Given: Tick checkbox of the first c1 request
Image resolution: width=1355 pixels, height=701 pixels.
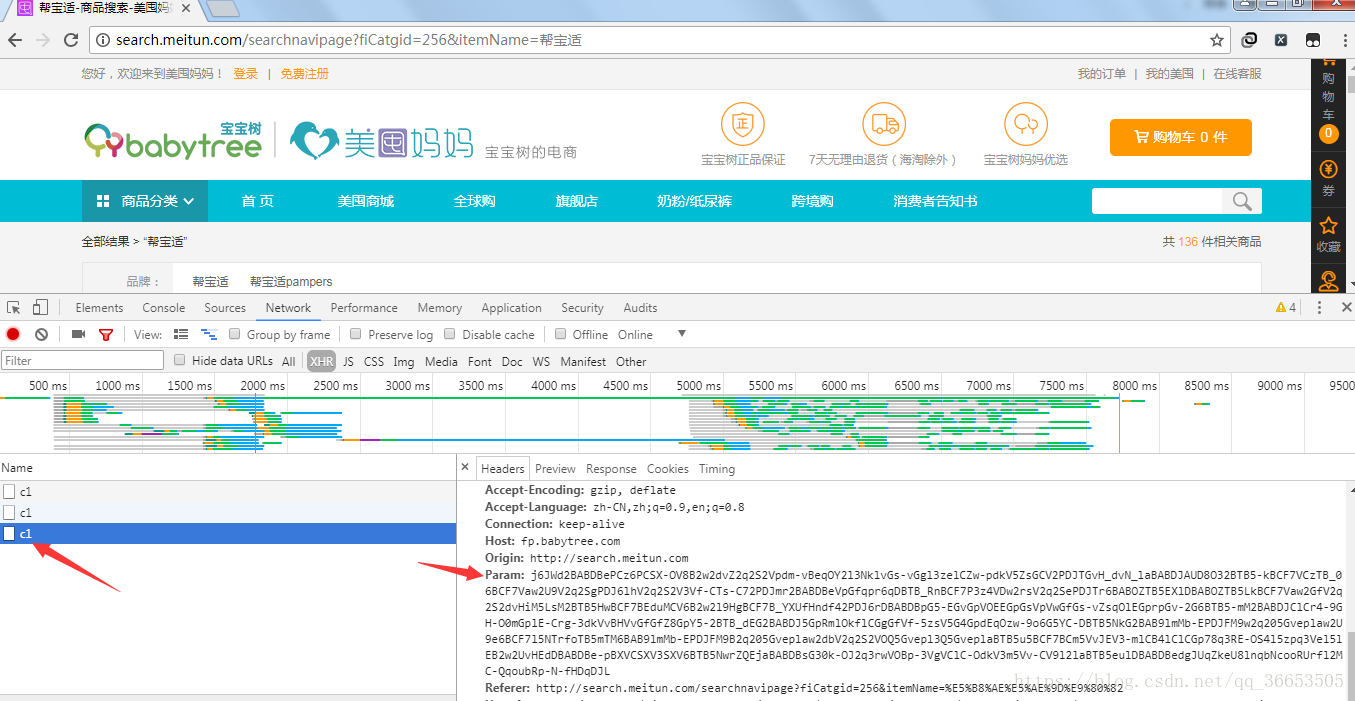Looking at the screenshot, I should tap(9, 491).
